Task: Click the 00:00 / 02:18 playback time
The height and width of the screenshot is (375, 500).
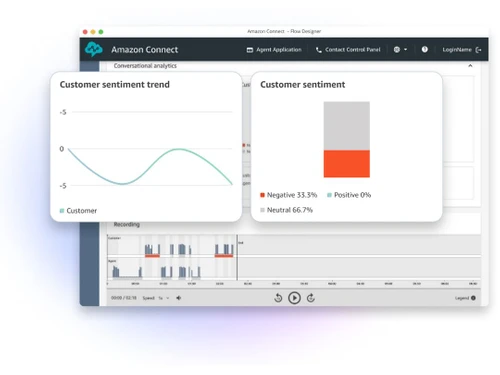Action: (x=124, y=298)
